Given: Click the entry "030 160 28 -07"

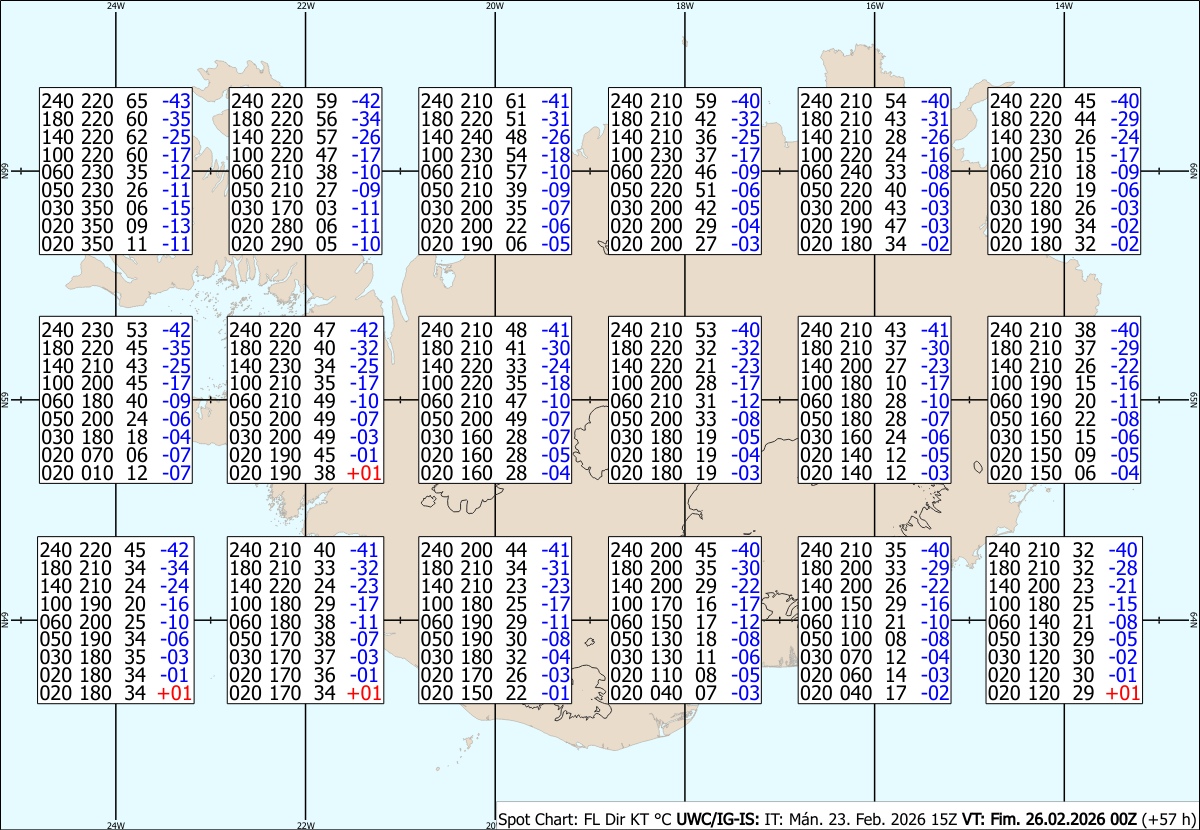Looking at the screenshot, I should tap(496, 437).
